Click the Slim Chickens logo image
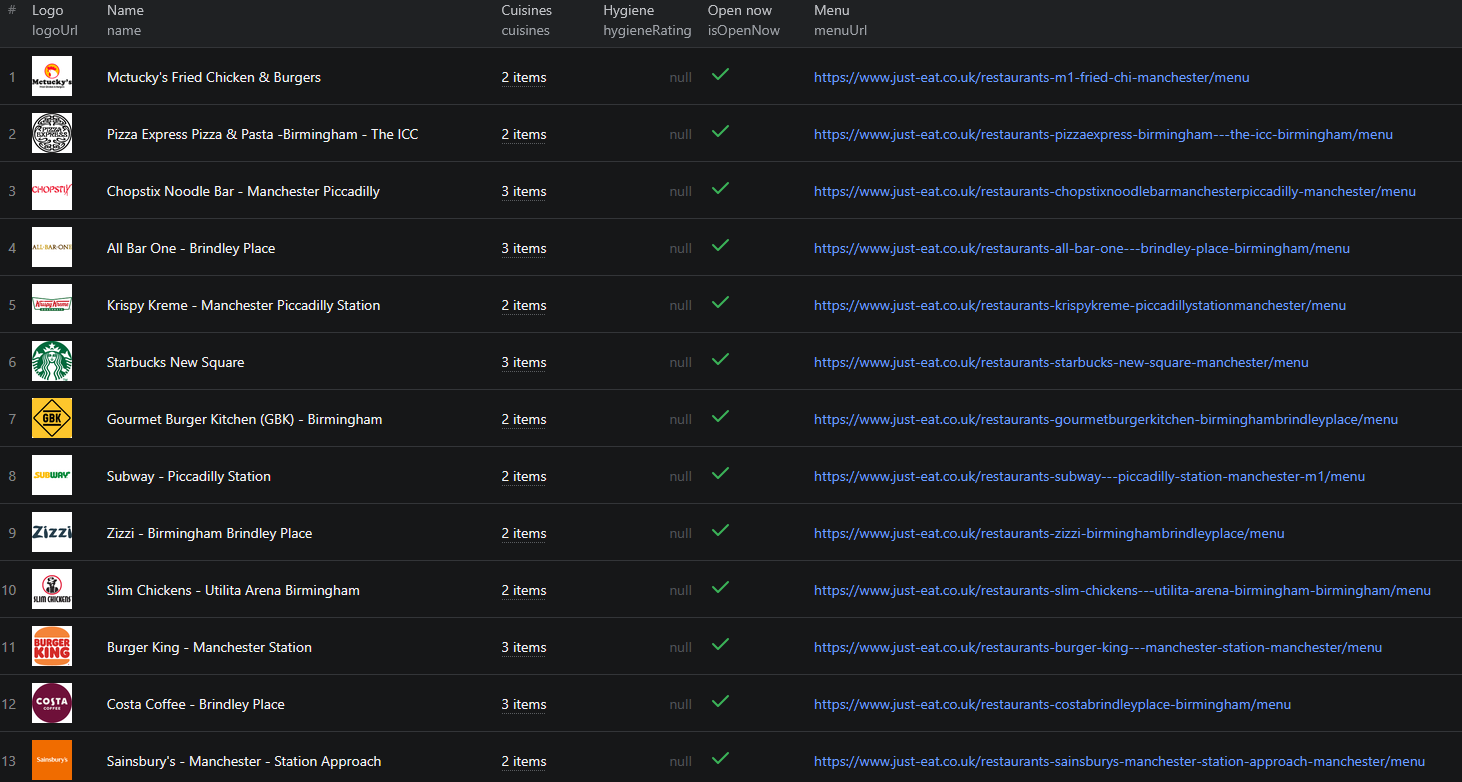Viewport: 1462px width, 782px height. (52, 589)
